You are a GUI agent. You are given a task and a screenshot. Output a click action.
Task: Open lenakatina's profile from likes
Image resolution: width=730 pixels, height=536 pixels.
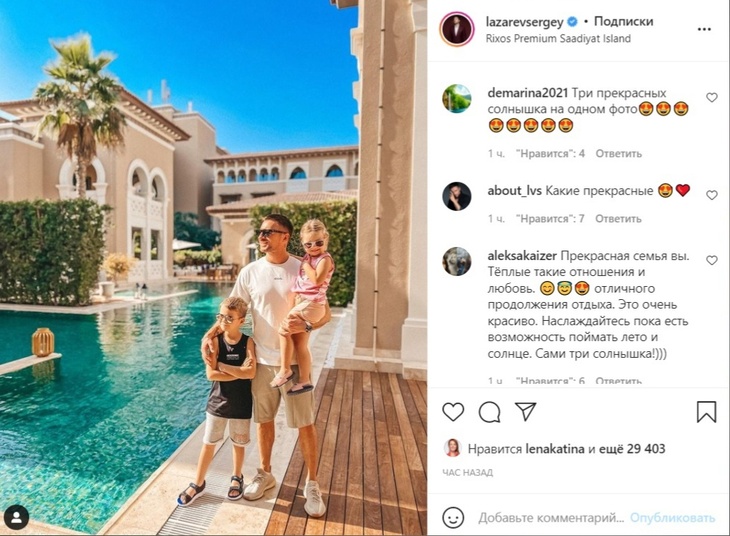point(555,449)
